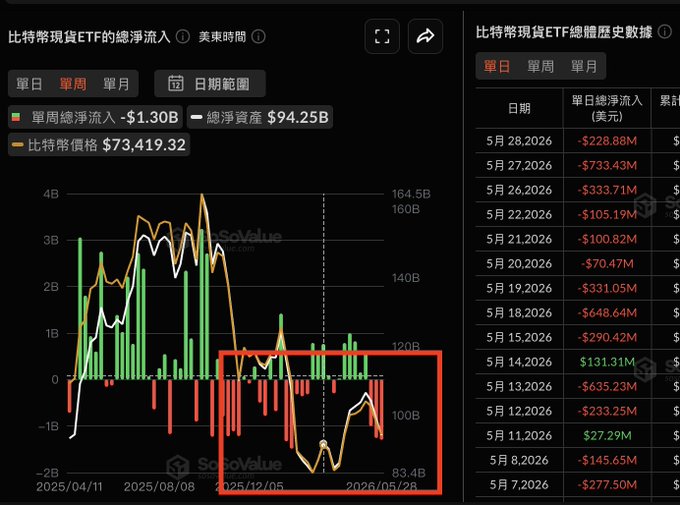The image size is (680, 505).
Task: Select the 5月 20,2026 date cell
Action: pos(519,263)
